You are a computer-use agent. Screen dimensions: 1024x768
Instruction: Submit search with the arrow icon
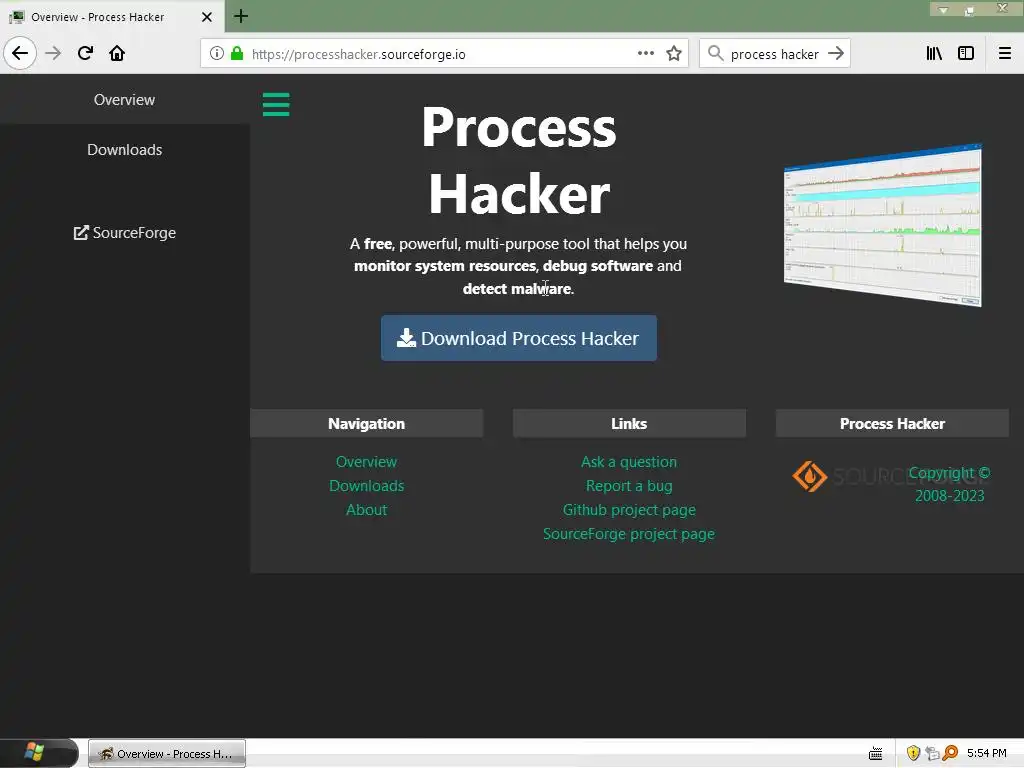coord(836,54)
